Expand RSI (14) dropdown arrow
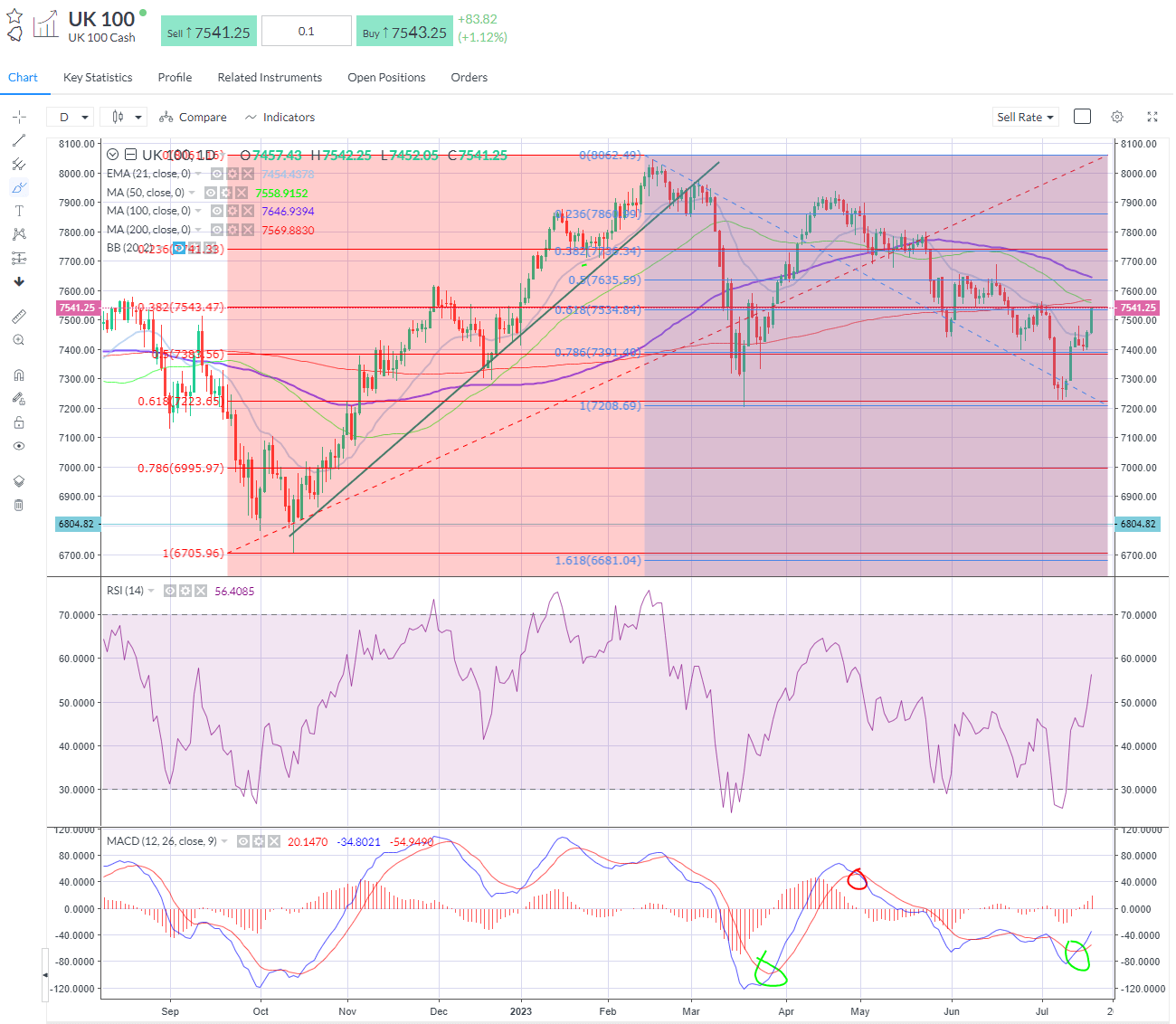The height and width of the screenshot is (1024, 1176). pos(151,591)
